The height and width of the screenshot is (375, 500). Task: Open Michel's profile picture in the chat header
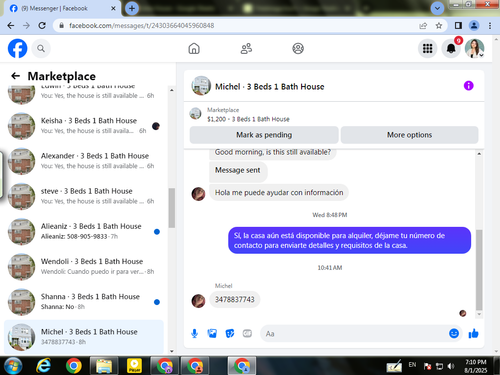coord(201,86)
